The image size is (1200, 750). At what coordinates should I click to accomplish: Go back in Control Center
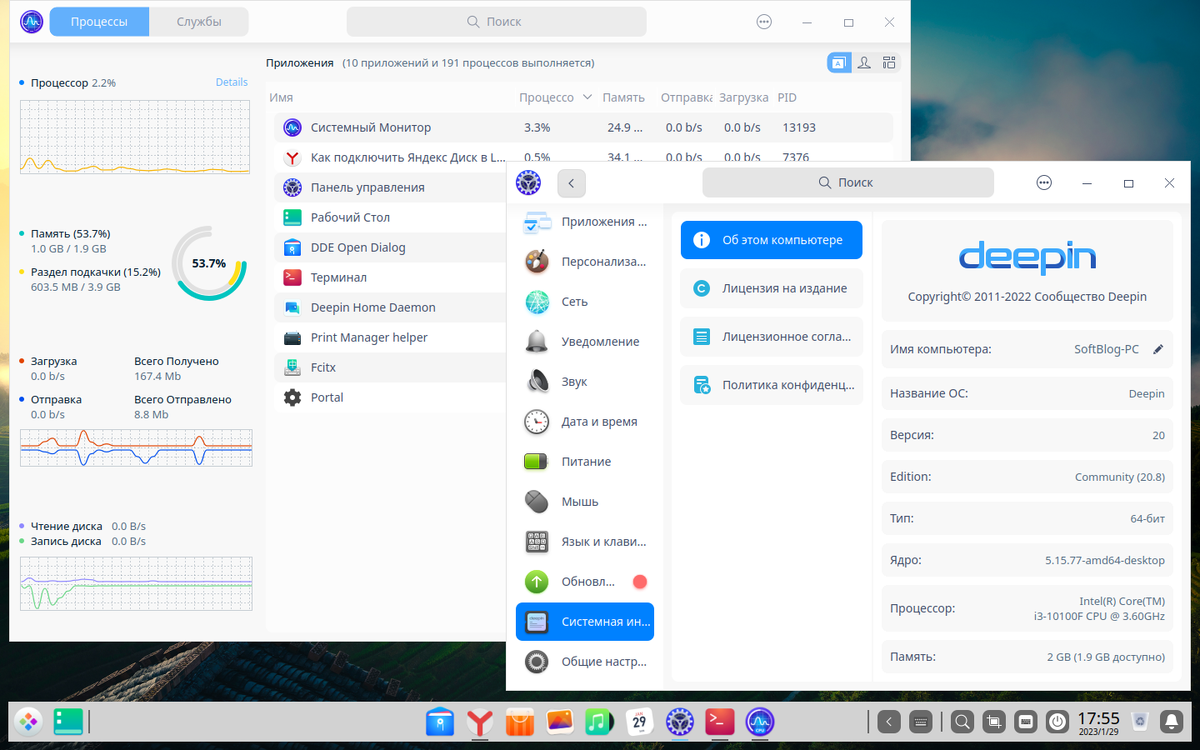pos(571,183)
